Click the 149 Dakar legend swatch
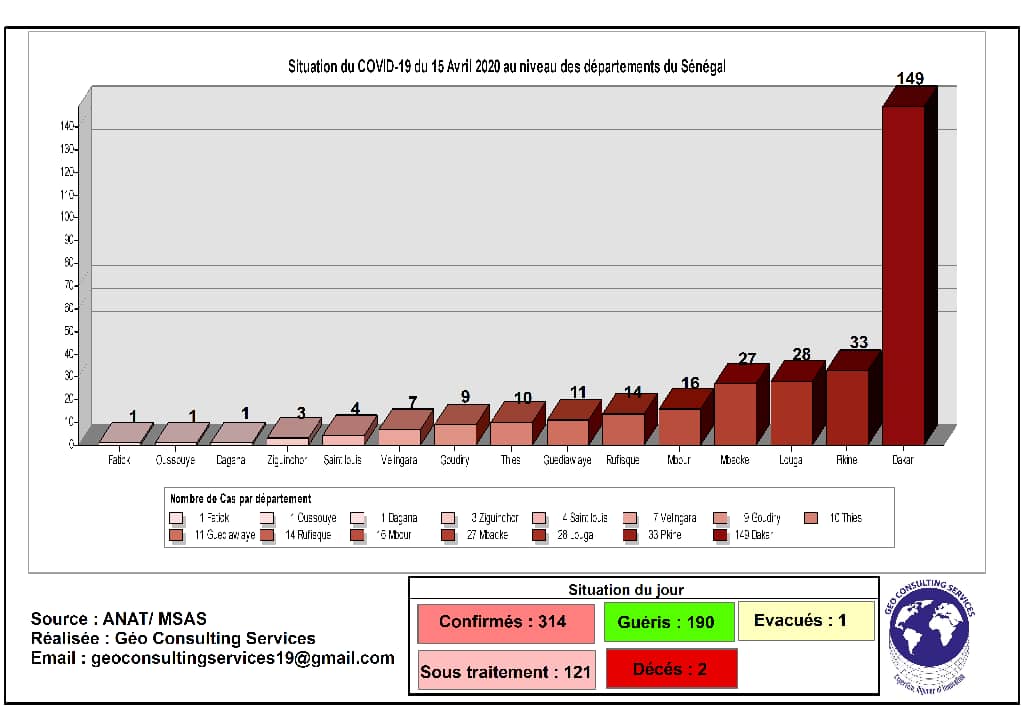1022x723 pixels. [720, 535]
